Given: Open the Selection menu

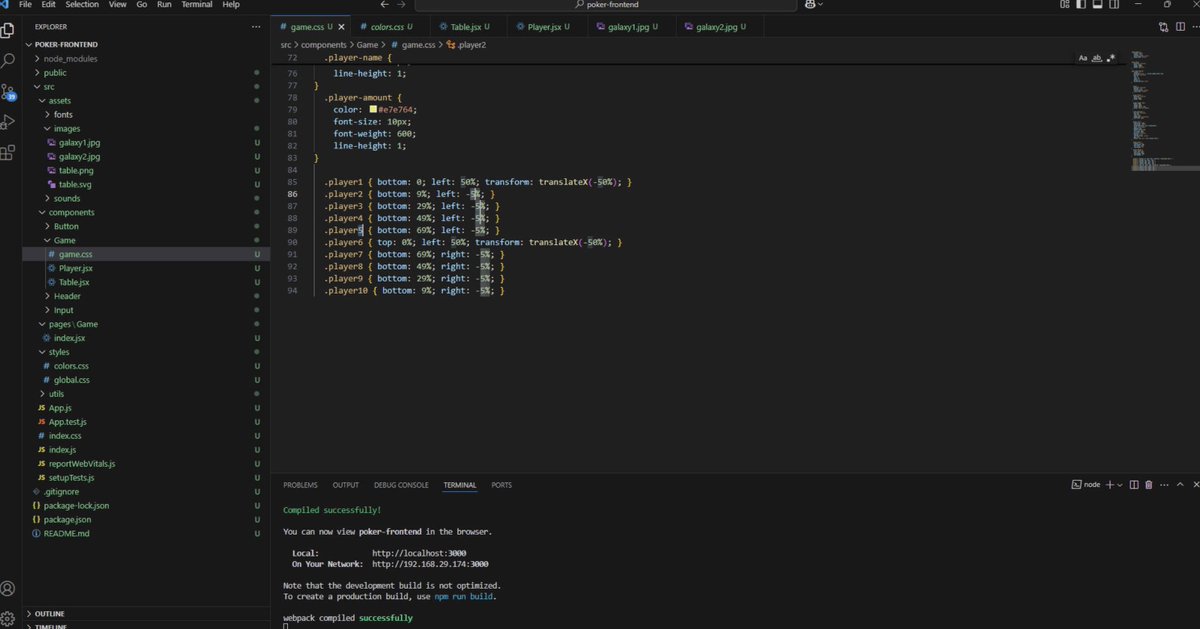Looking at the screenshot, I should click(82, 5).
